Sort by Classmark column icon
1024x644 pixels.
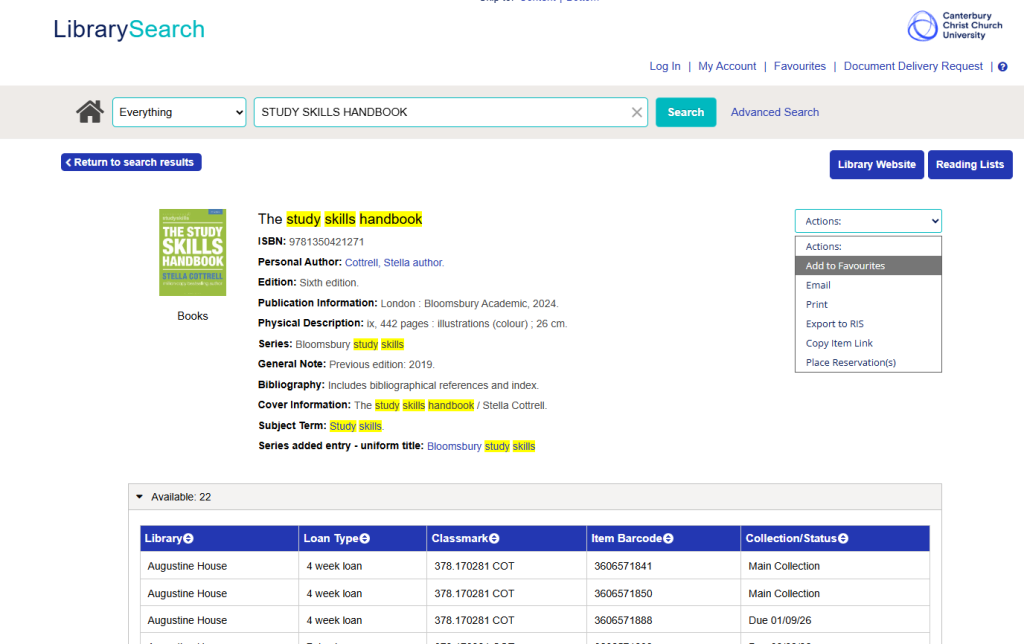pos(494,538)
